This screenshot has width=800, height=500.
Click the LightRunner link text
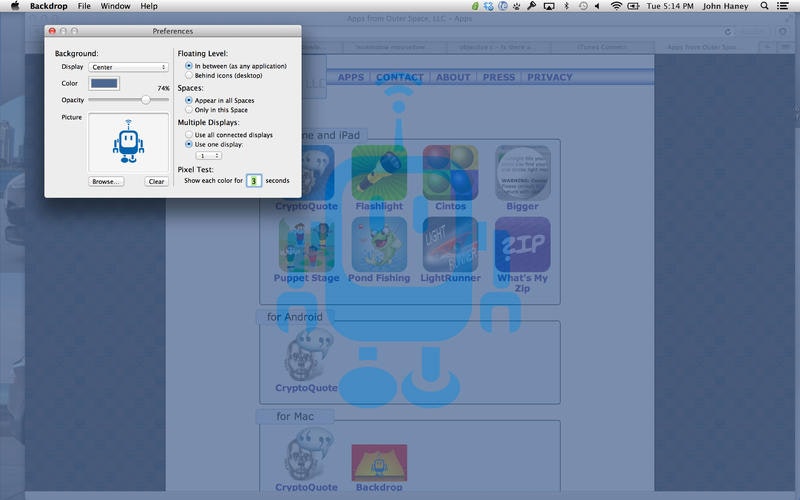[x=451, y=278]
